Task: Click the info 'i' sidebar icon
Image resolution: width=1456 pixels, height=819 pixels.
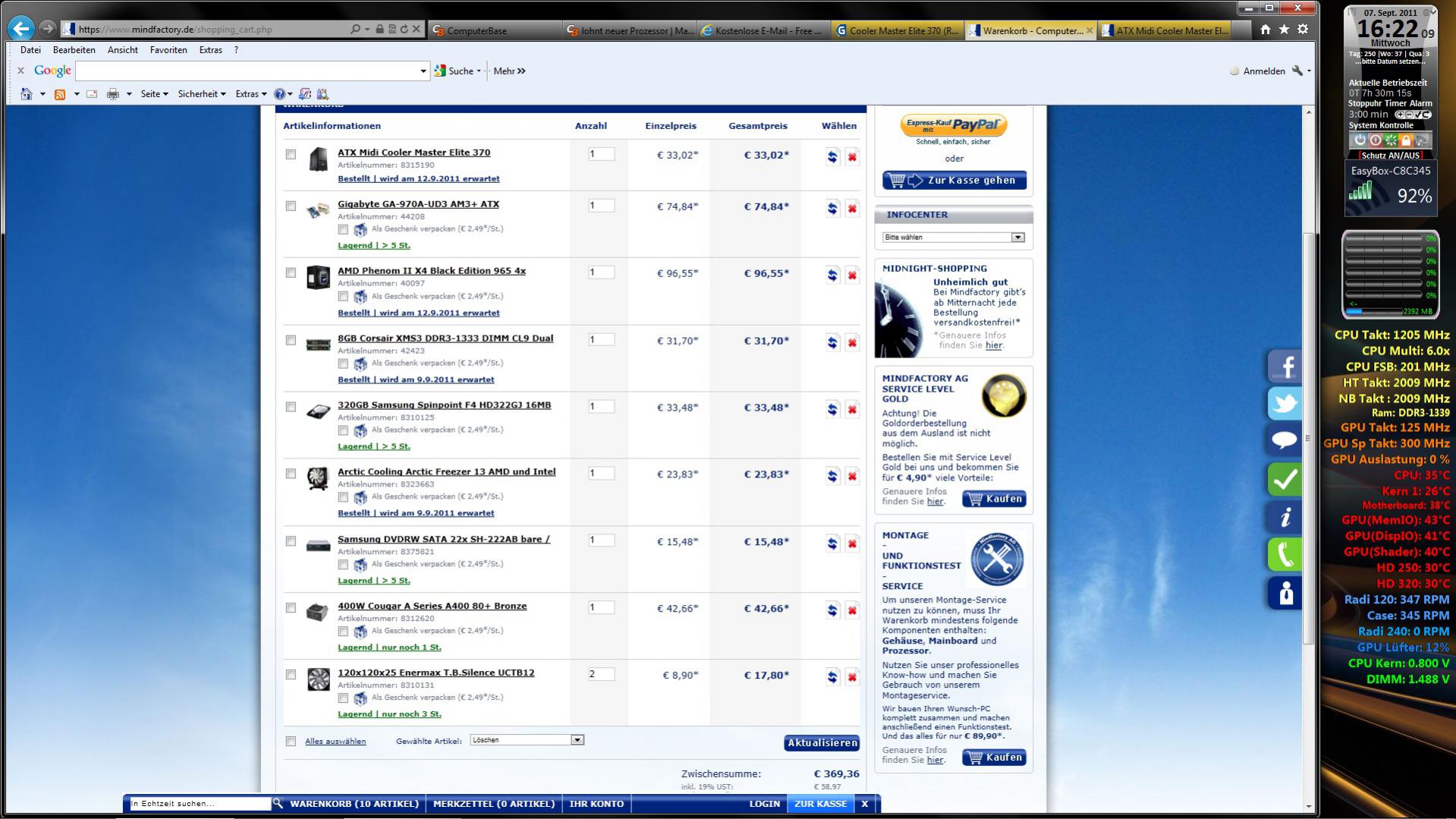Action: click(1285, 518)
